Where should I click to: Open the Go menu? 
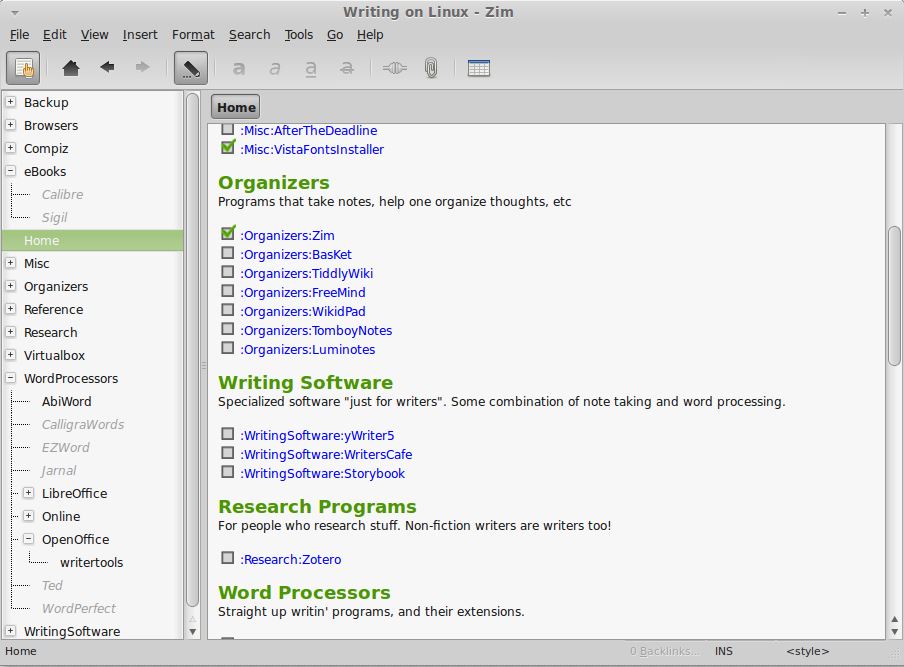pos(335,35)
